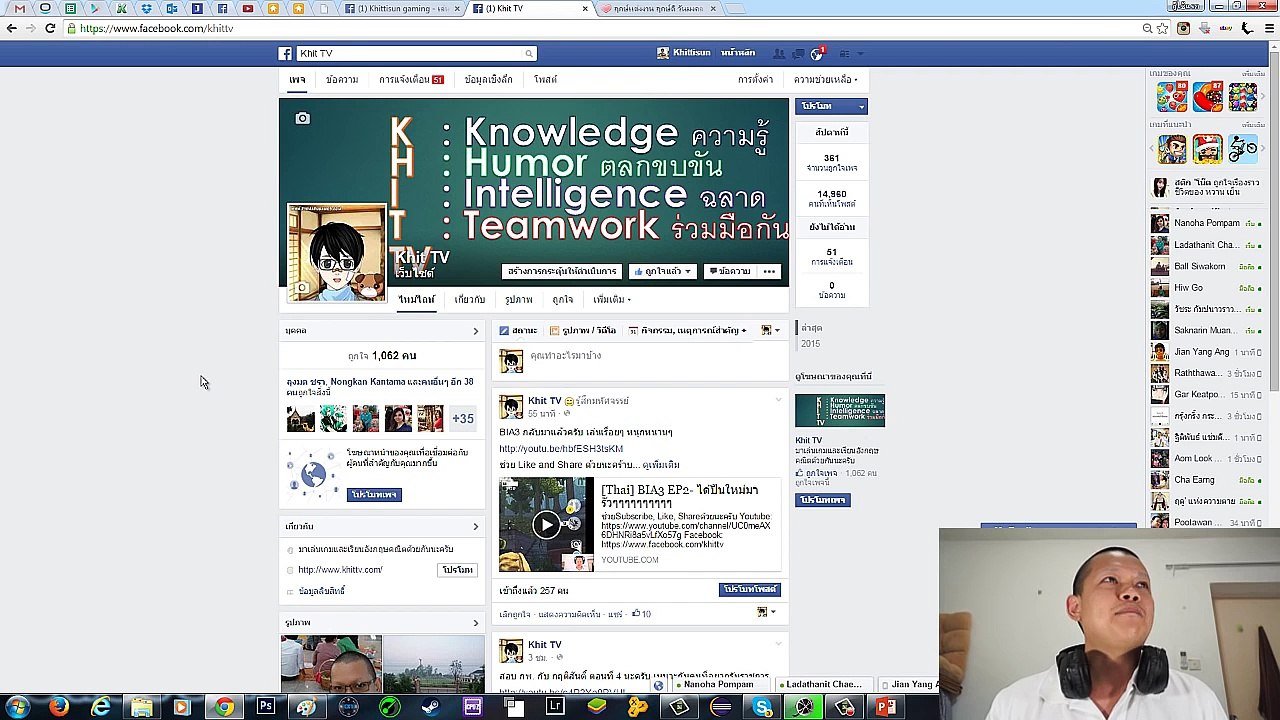Select the bicycle game icon in sidebar
Image resolution: width=1280 pixels, height=720 pixels.
(x=1242, y=149)
